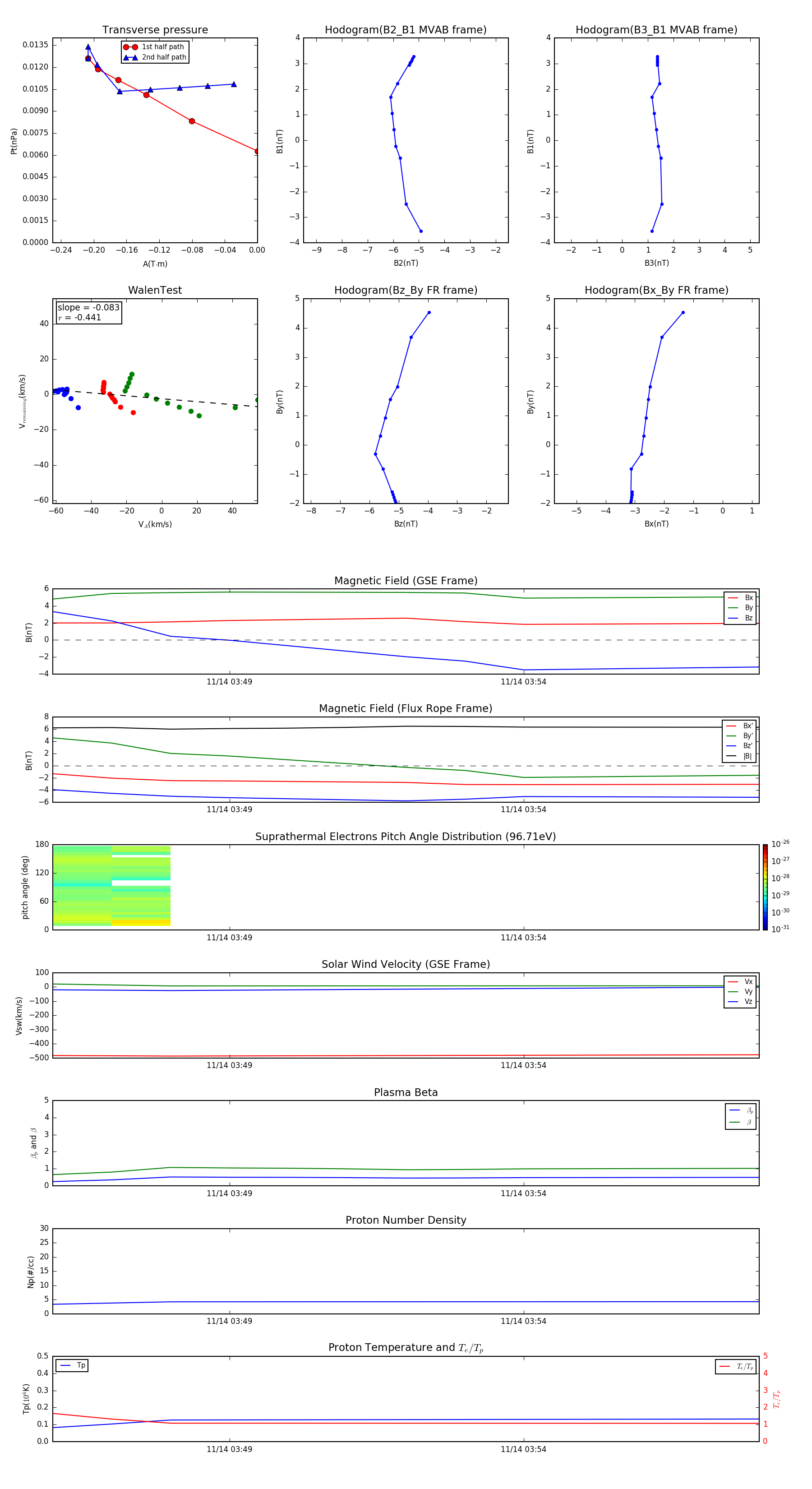This screenshot has height=1489, width=812.
Task: Click the 'Vz' velocity legend entry
Action: click(x=740, y=1002)
